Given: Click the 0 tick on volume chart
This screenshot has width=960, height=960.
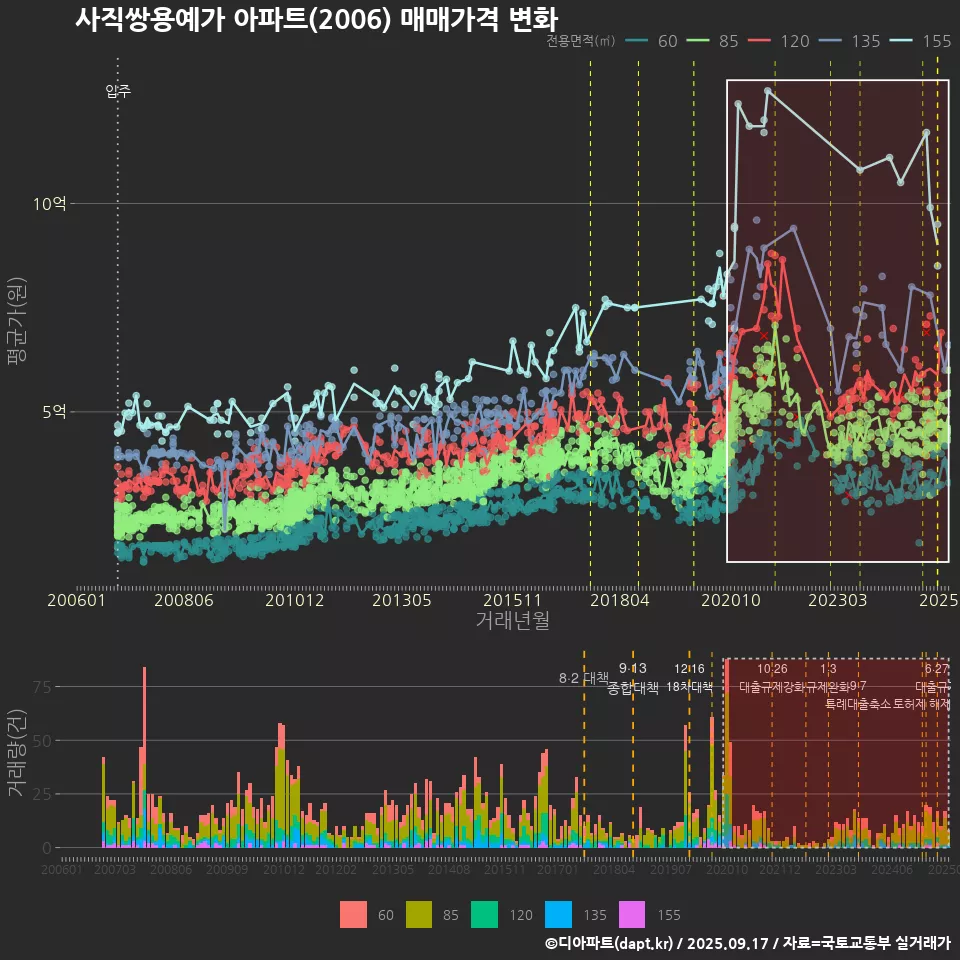Looking at the screenshot, I should coord(47,849).
